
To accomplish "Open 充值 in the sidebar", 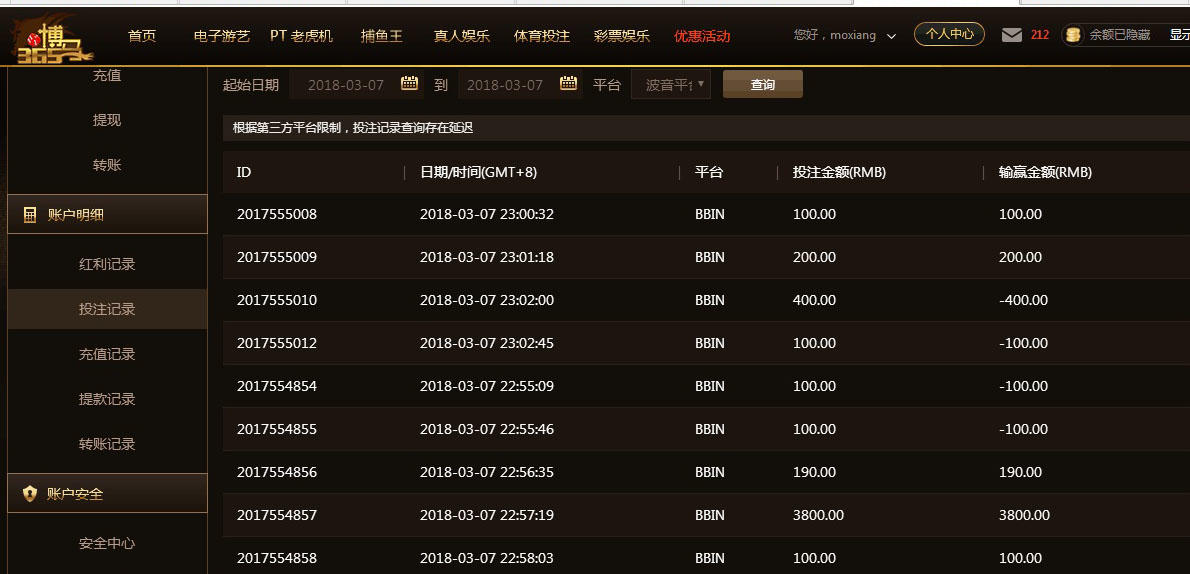I will point(107,75).
